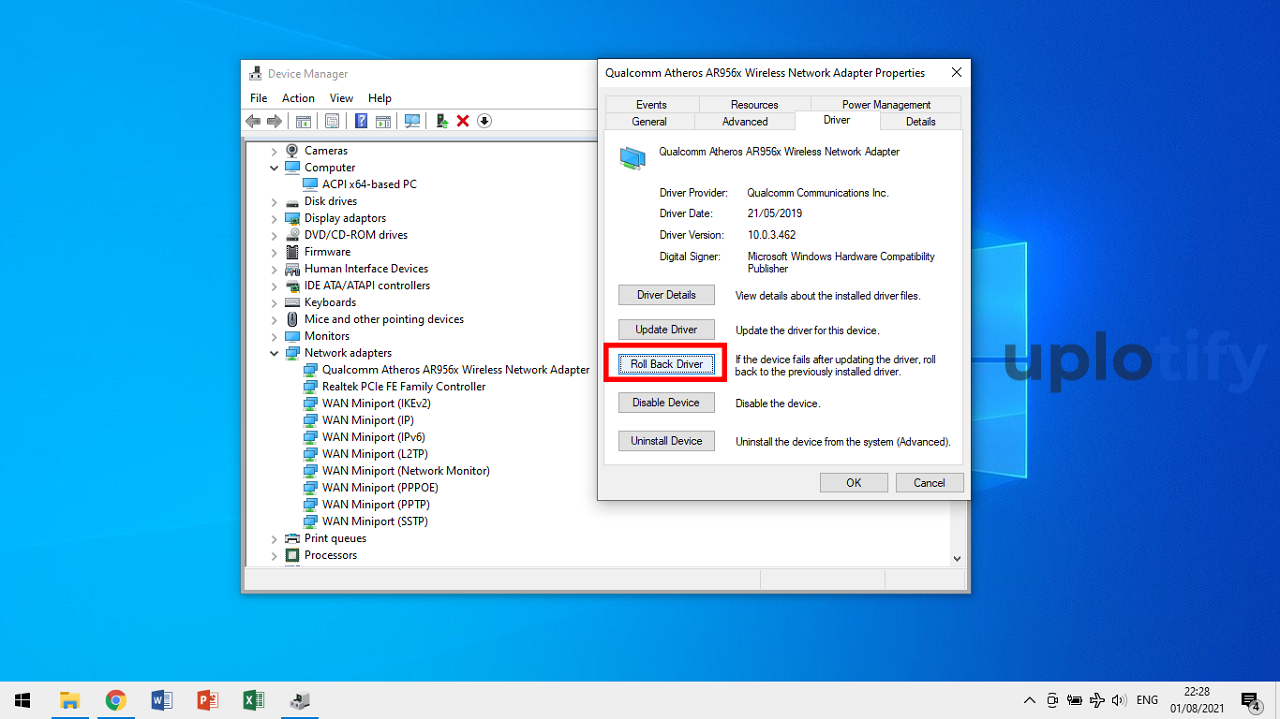The height and width of the screenshot is (719, 1280).
Task: Click the Keyboards category icon
Action: (292, 302)
